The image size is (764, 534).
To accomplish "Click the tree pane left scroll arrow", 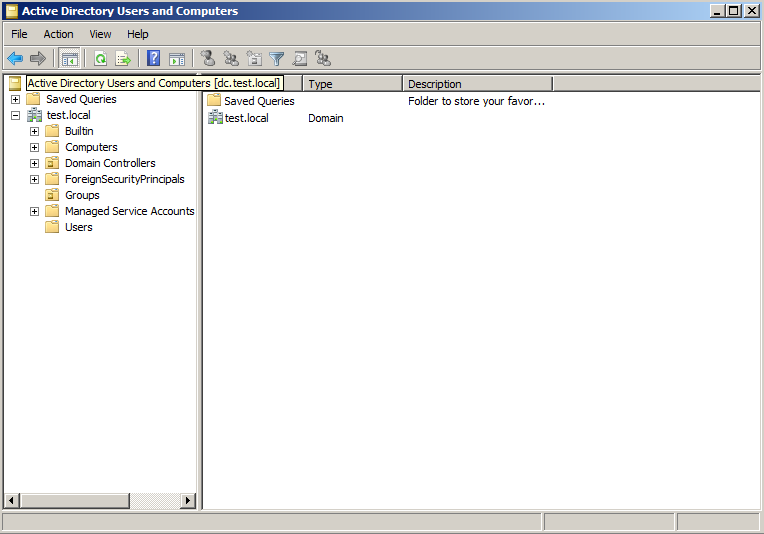I will pyautogui.click(x=11, y=500).
